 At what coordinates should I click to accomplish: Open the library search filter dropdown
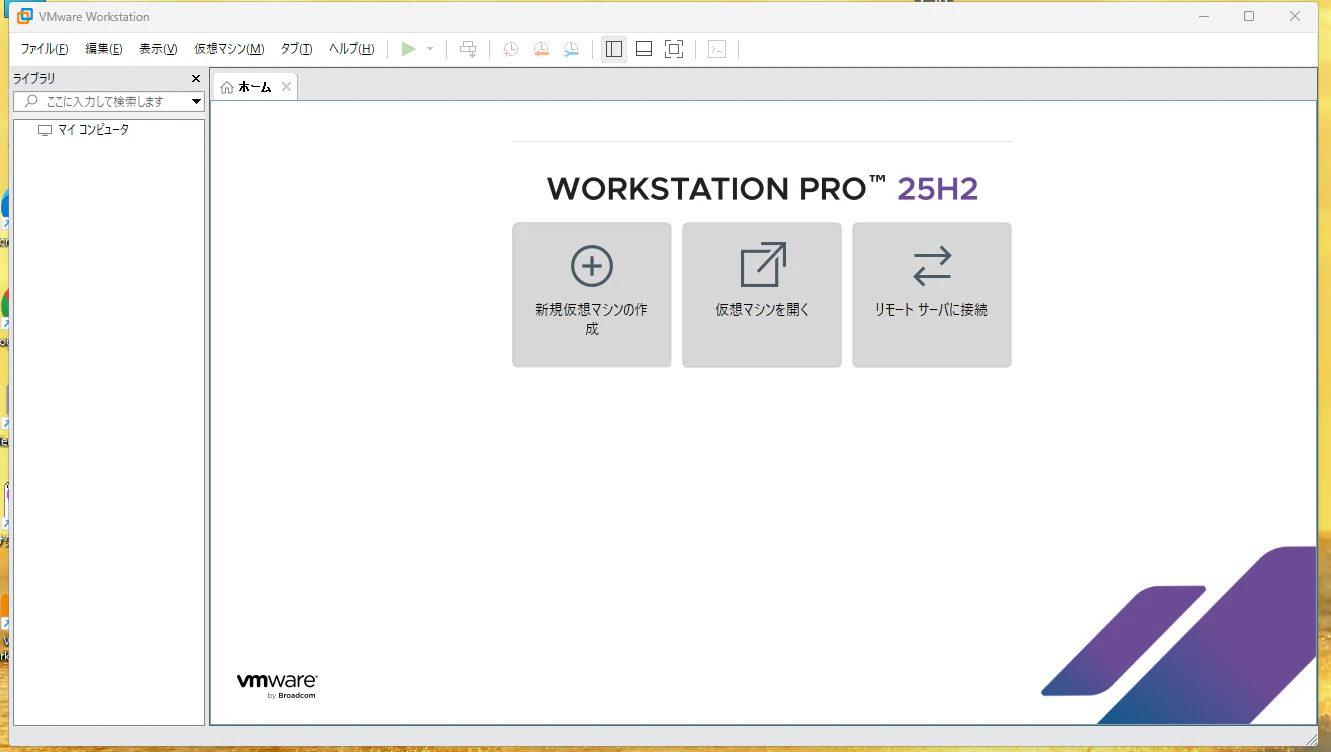pos(197,101)
